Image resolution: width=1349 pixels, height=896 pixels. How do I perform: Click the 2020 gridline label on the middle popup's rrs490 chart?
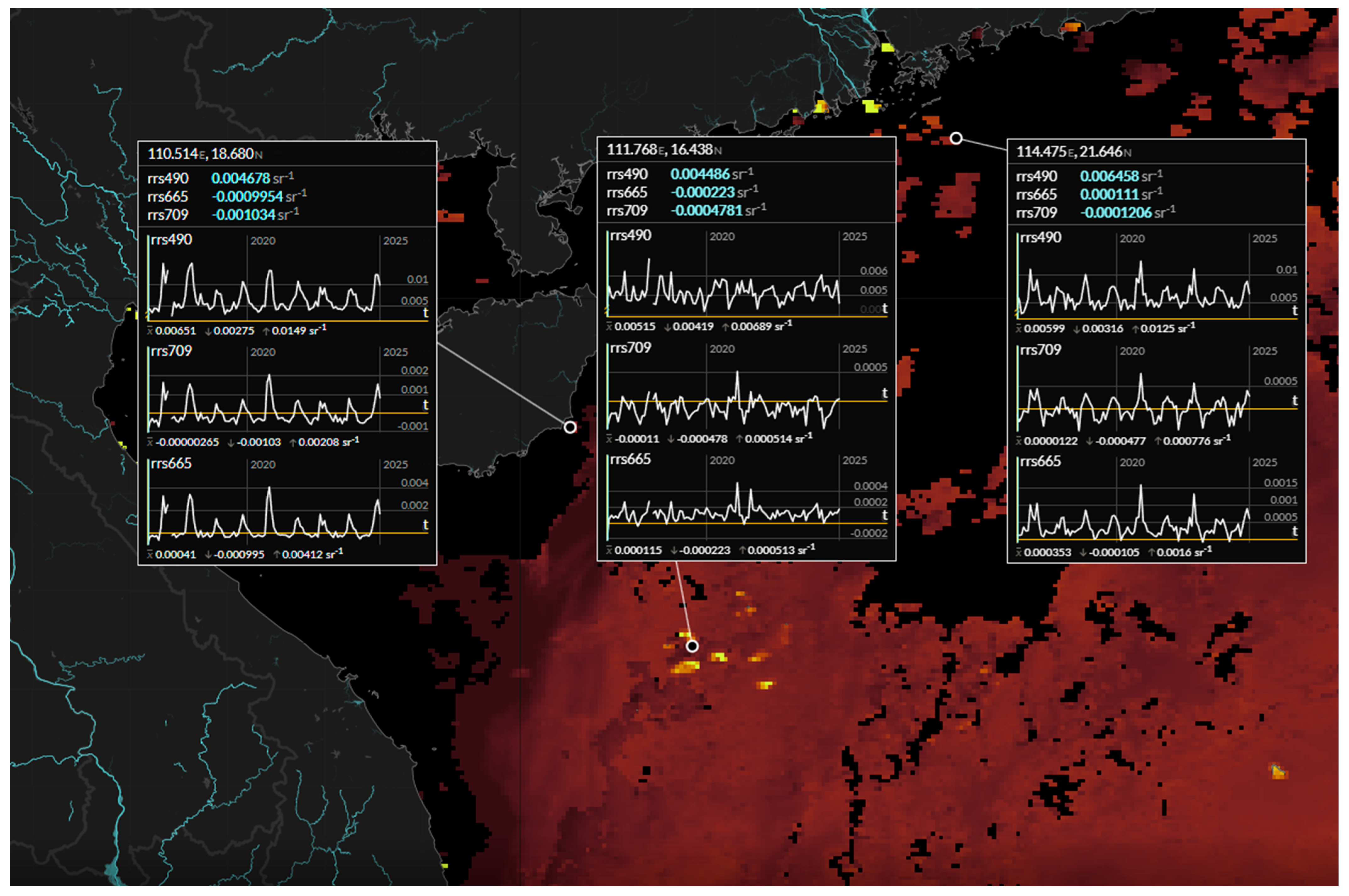click(x=722, y=236)
